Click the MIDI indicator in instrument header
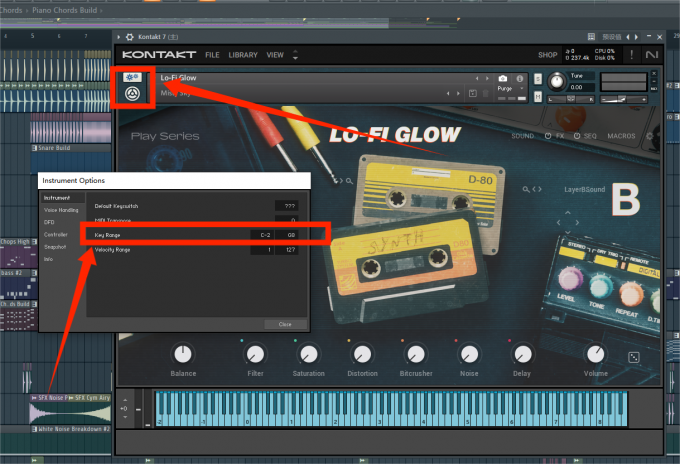The width and height of the screenshot is (680, 464). pyautogui.click(x=654, y=88)
